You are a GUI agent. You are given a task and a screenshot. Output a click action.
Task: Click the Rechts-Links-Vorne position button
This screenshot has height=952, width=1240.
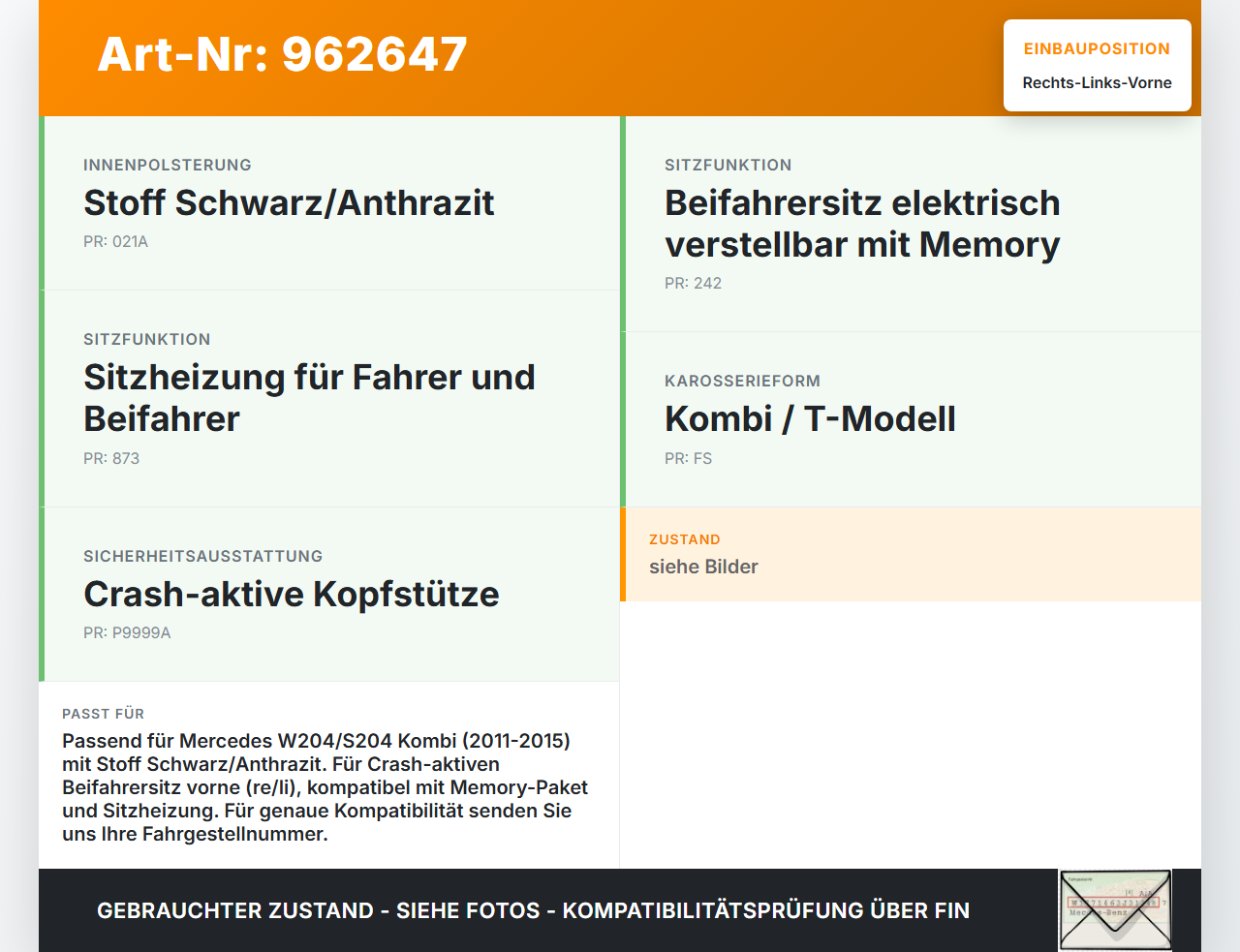[x=1098, y=83]
